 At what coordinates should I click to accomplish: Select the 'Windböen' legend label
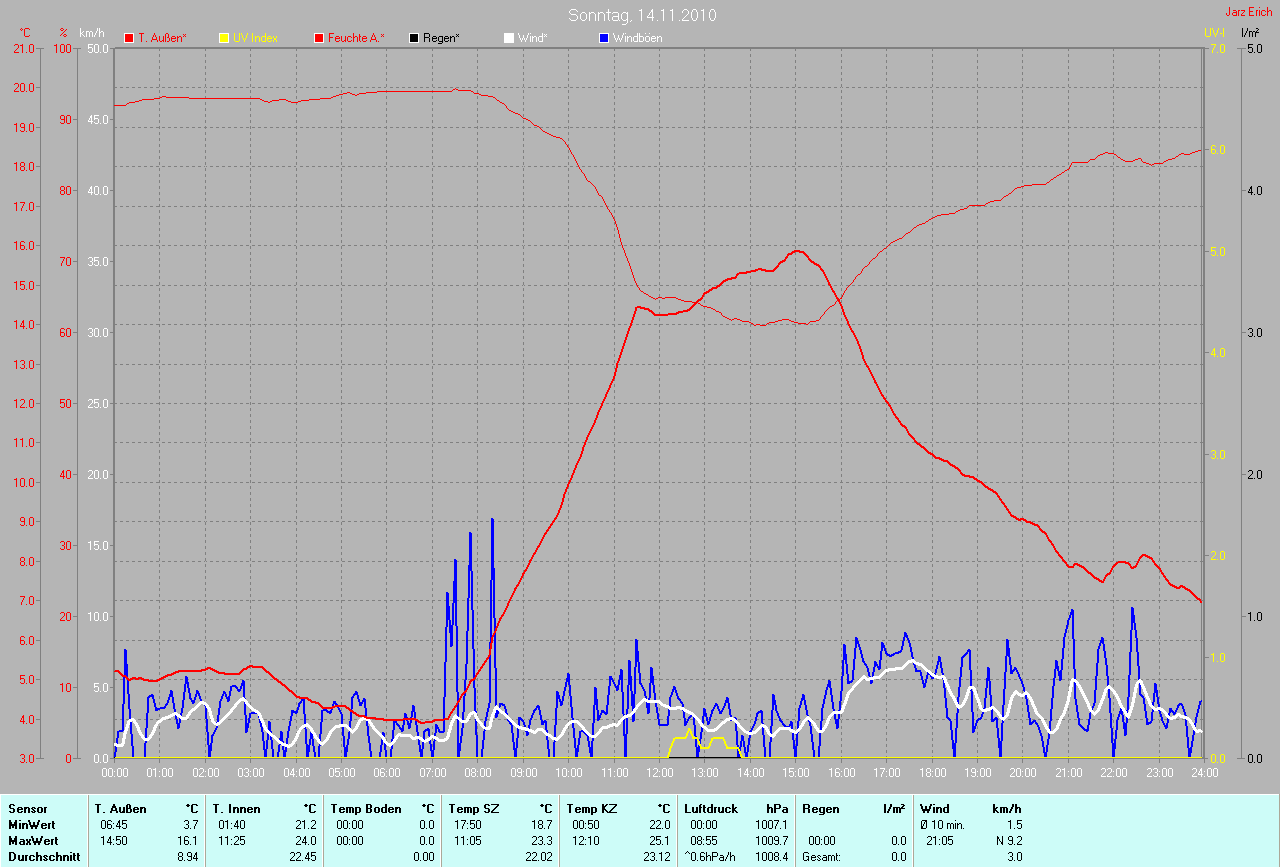tap(637, 38)
